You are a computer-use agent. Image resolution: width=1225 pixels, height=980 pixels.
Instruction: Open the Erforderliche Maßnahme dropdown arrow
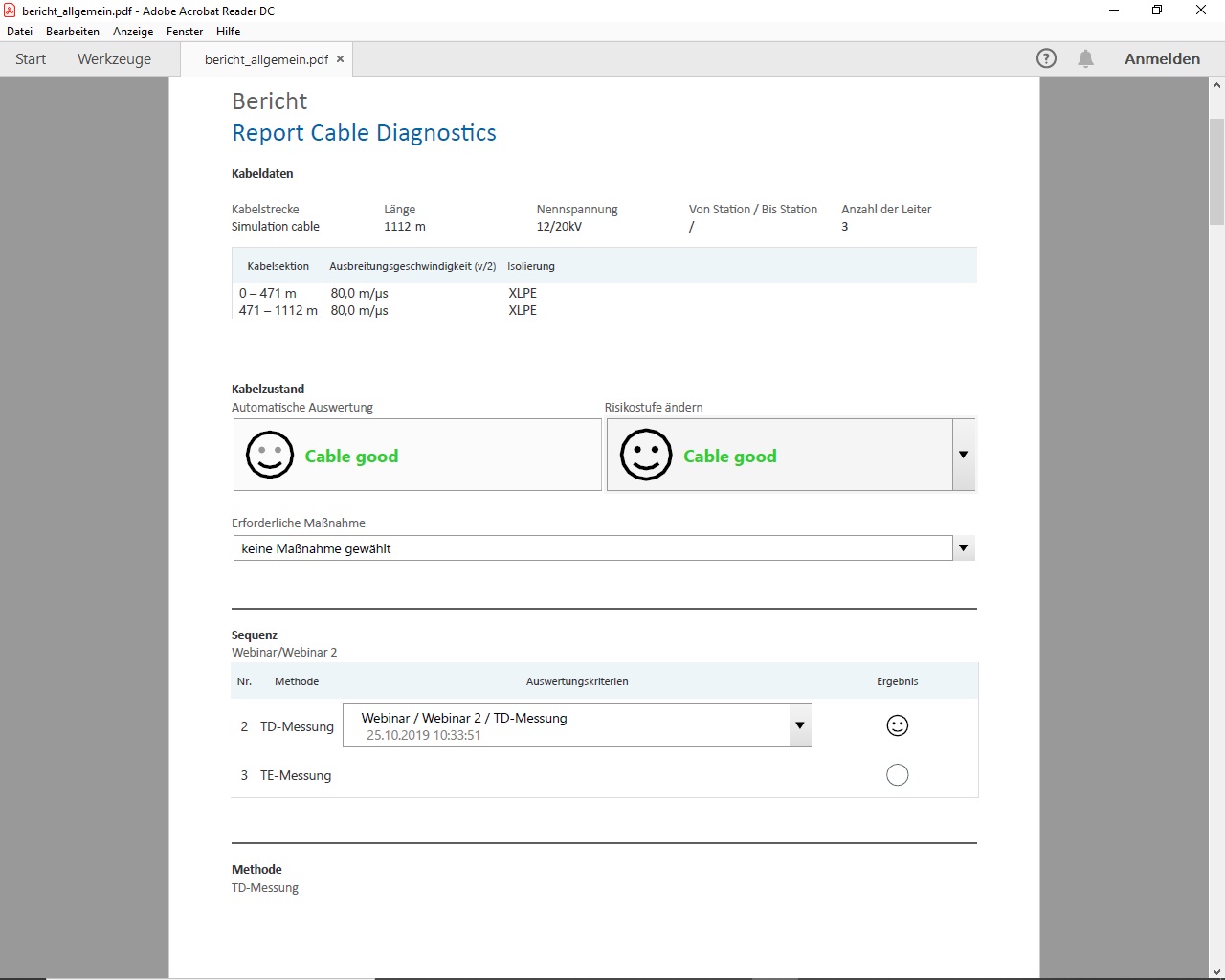963,548
